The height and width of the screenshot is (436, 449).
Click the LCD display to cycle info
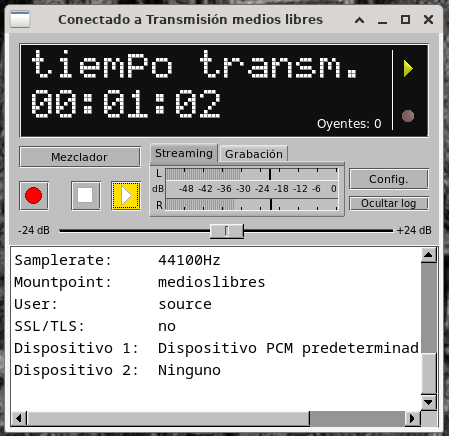point(206,91)
